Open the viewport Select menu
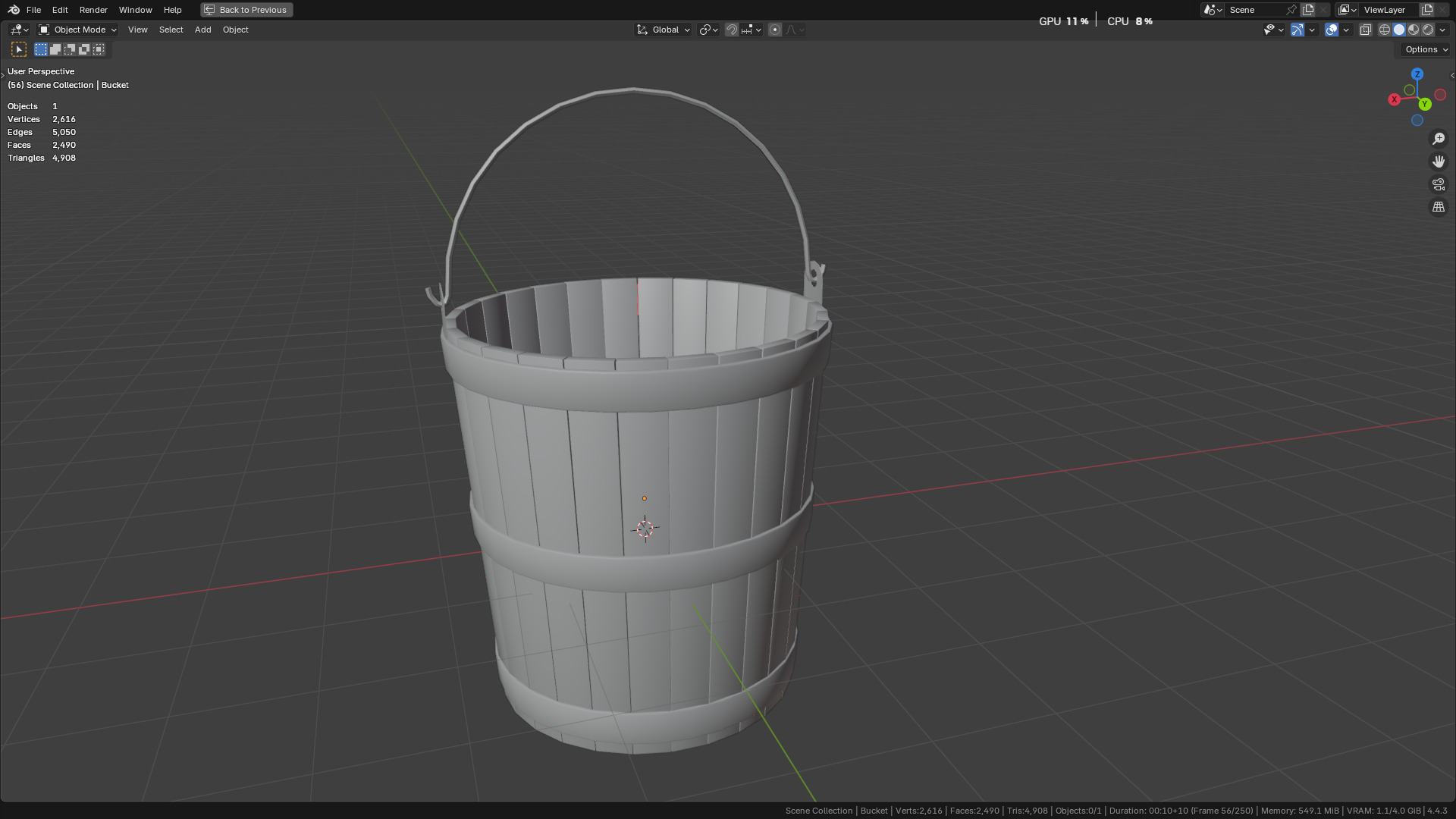 click(x=171, y=30)
